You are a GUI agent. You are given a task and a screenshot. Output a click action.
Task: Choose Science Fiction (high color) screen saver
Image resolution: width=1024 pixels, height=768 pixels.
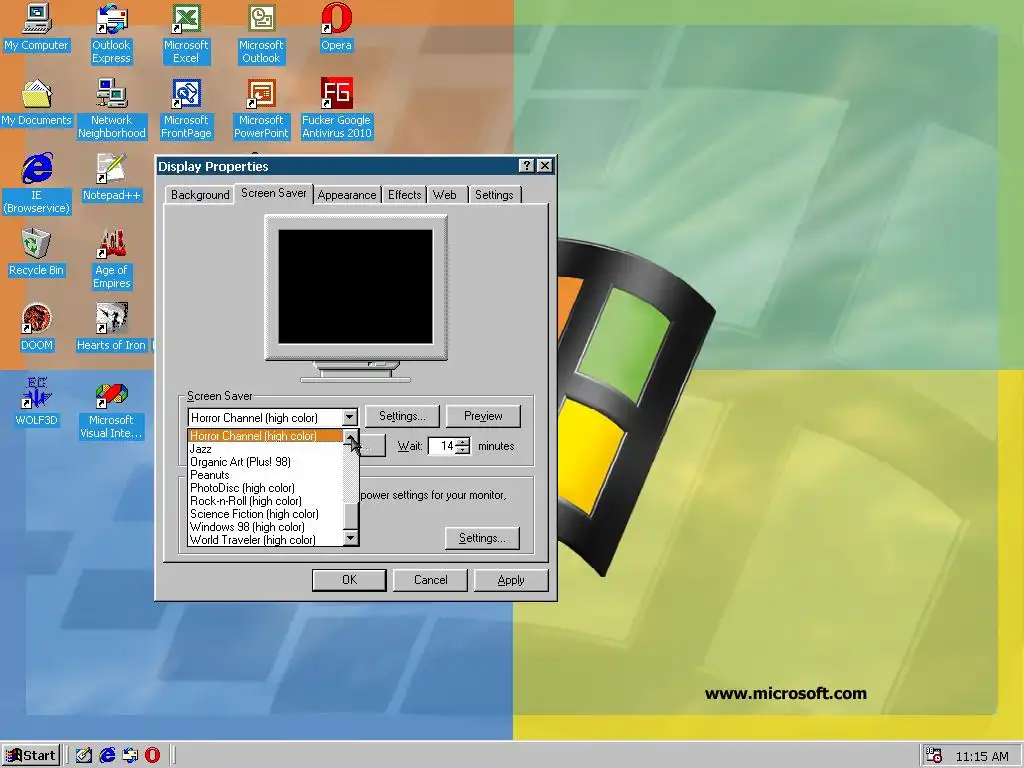265,514
